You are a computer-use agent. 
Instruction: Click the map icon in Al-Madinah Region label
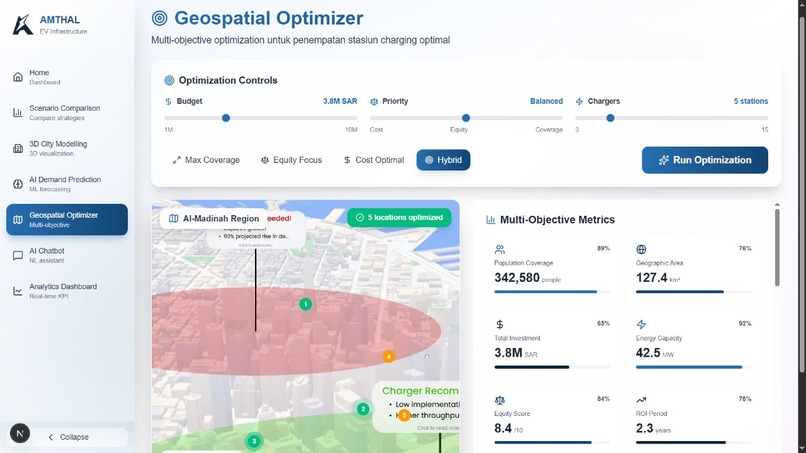(174, 219)
